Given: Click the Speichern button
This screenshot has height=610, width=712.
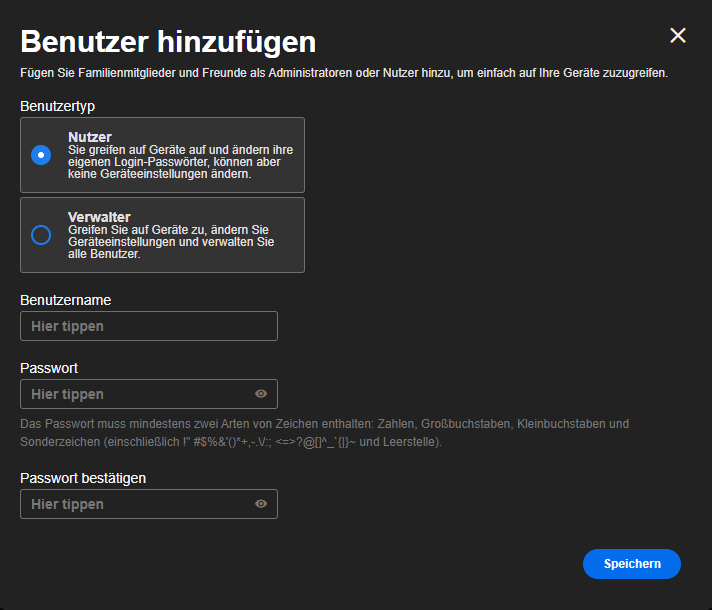Looking at the screenshot, I should click(632, 564).
